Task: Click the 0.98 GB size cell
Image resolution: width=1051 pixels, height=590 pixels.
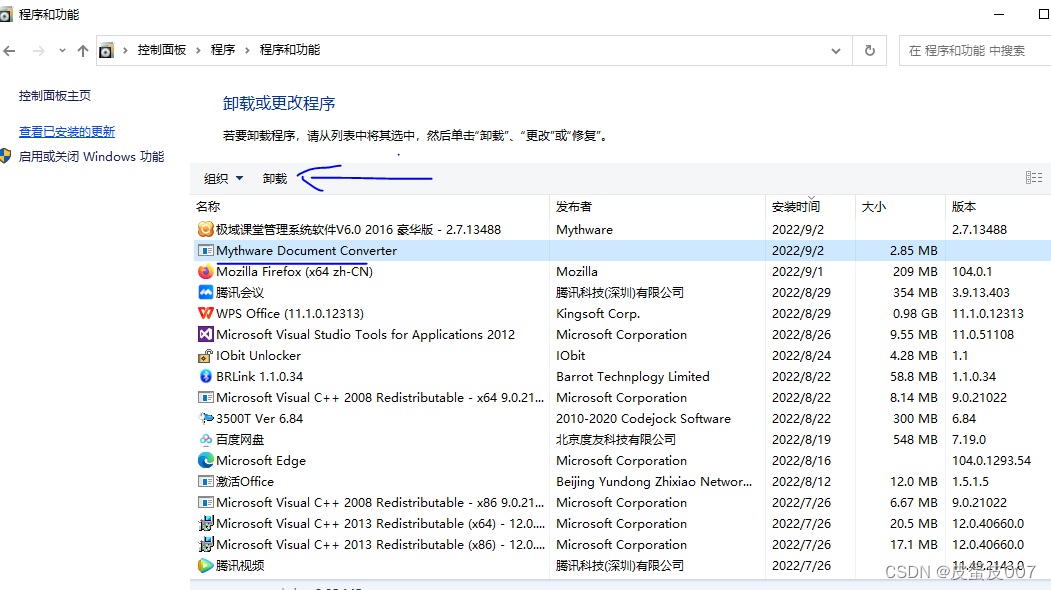Action: 915,313
